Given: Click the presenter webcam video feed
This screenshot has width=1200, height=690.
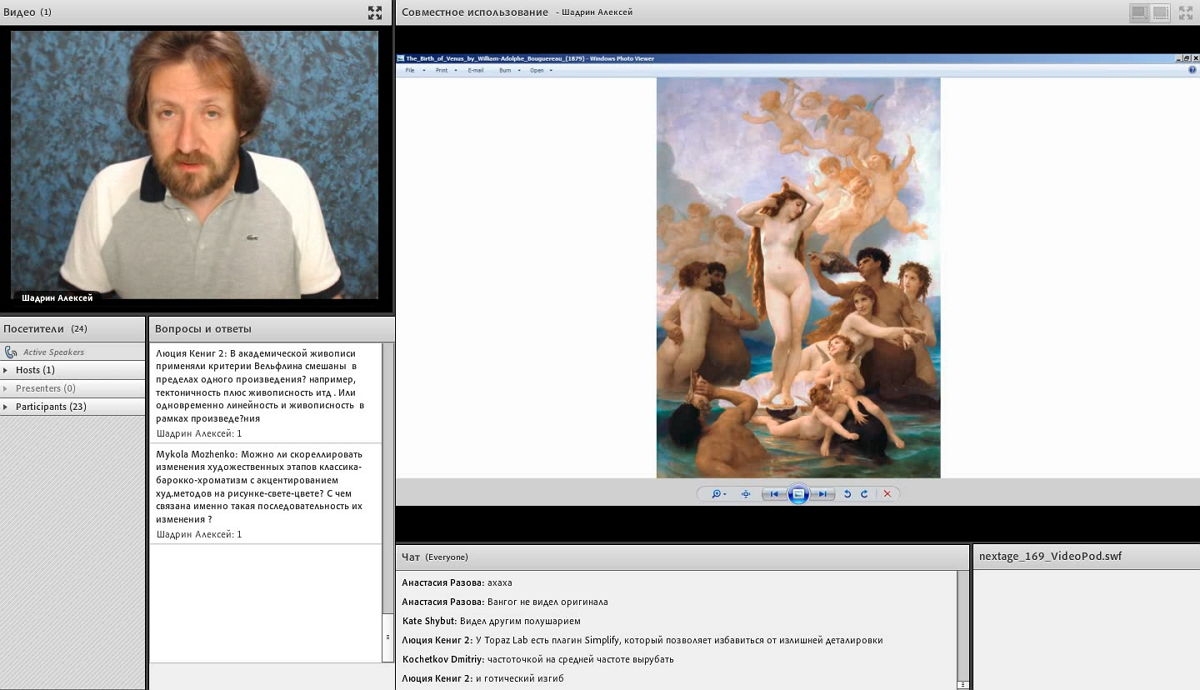Looking at the screenshot, I should 195,165.
